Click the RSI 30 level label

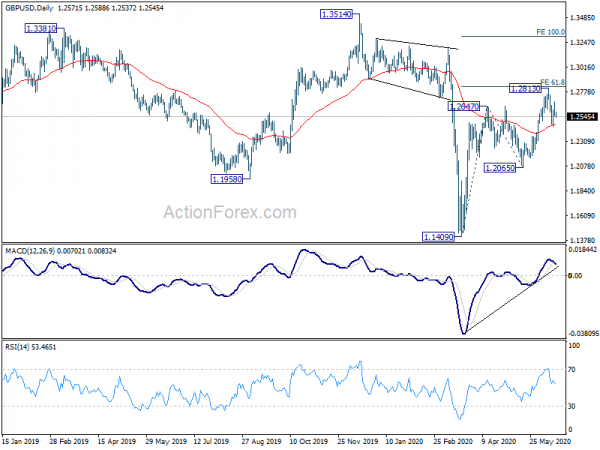click(572, 406)
